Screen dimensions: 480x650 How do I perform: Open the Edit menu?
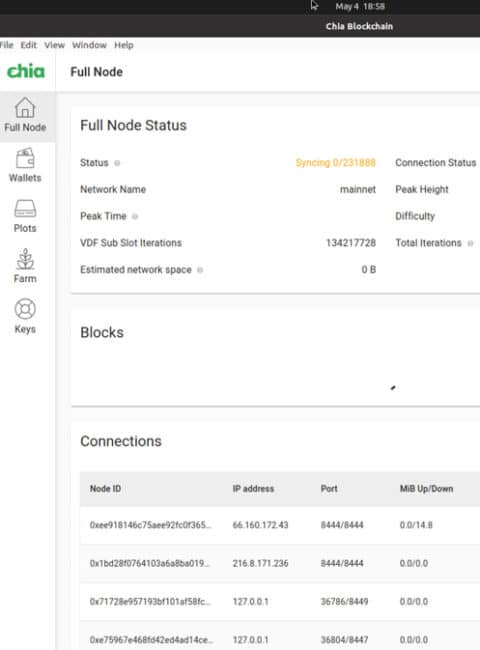coord(29,45)
